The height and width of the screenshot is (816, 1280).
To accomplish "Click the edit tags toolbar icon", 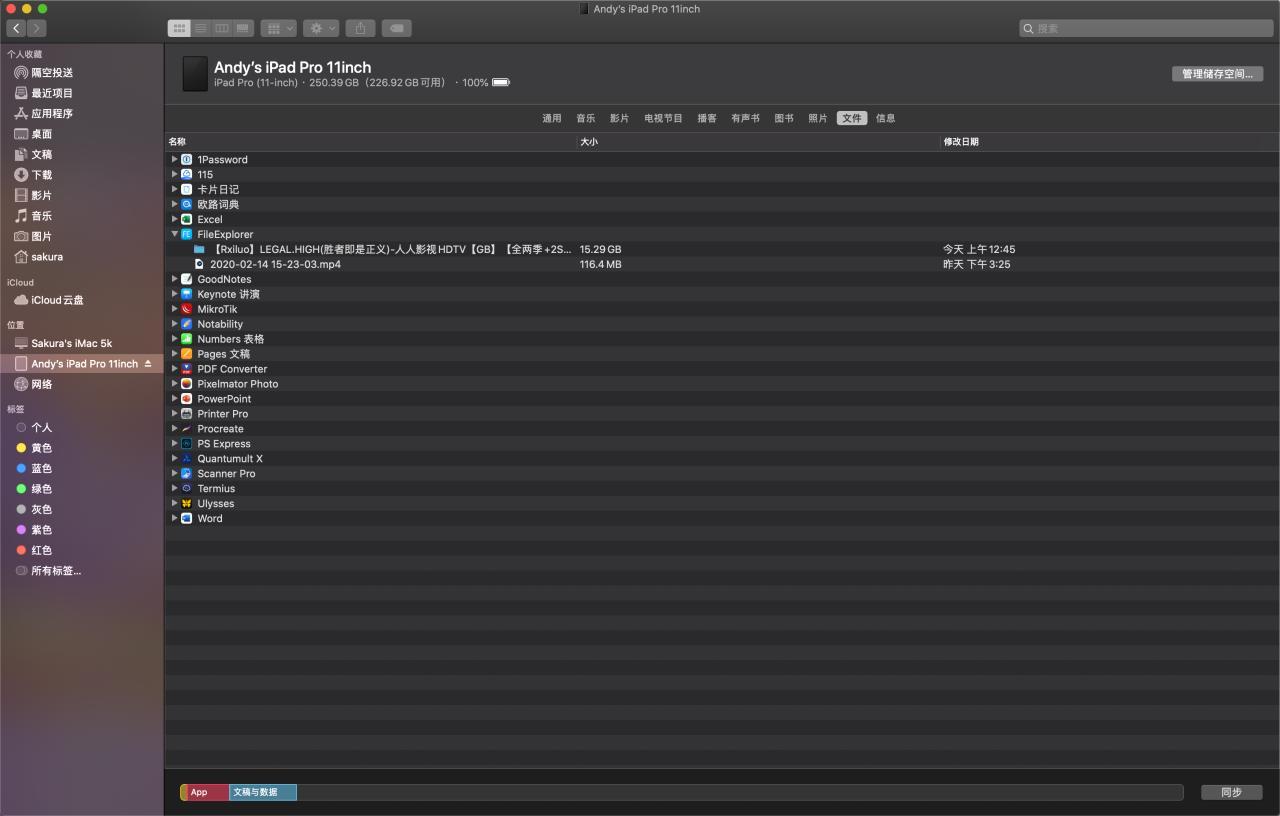I will (396, 29).
